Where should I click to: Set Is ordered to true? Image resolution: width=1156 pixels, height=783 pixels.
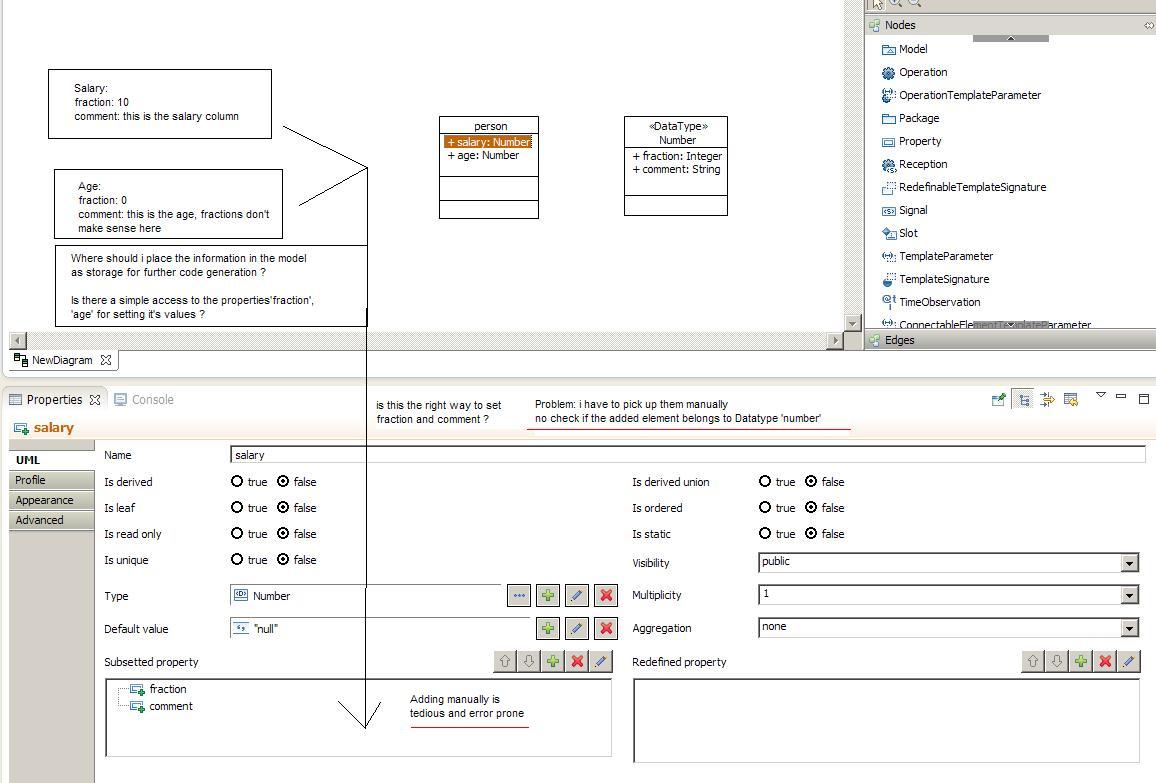(x=765, y=507)
